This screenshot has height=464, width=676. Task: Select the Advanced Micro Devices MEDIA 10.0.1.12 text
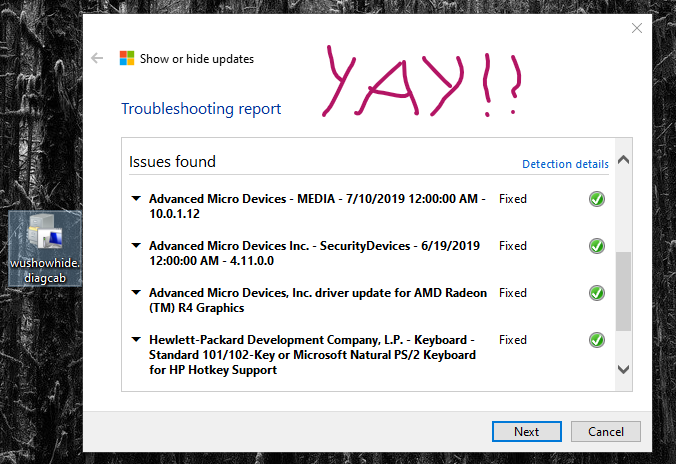coord(317,206)
